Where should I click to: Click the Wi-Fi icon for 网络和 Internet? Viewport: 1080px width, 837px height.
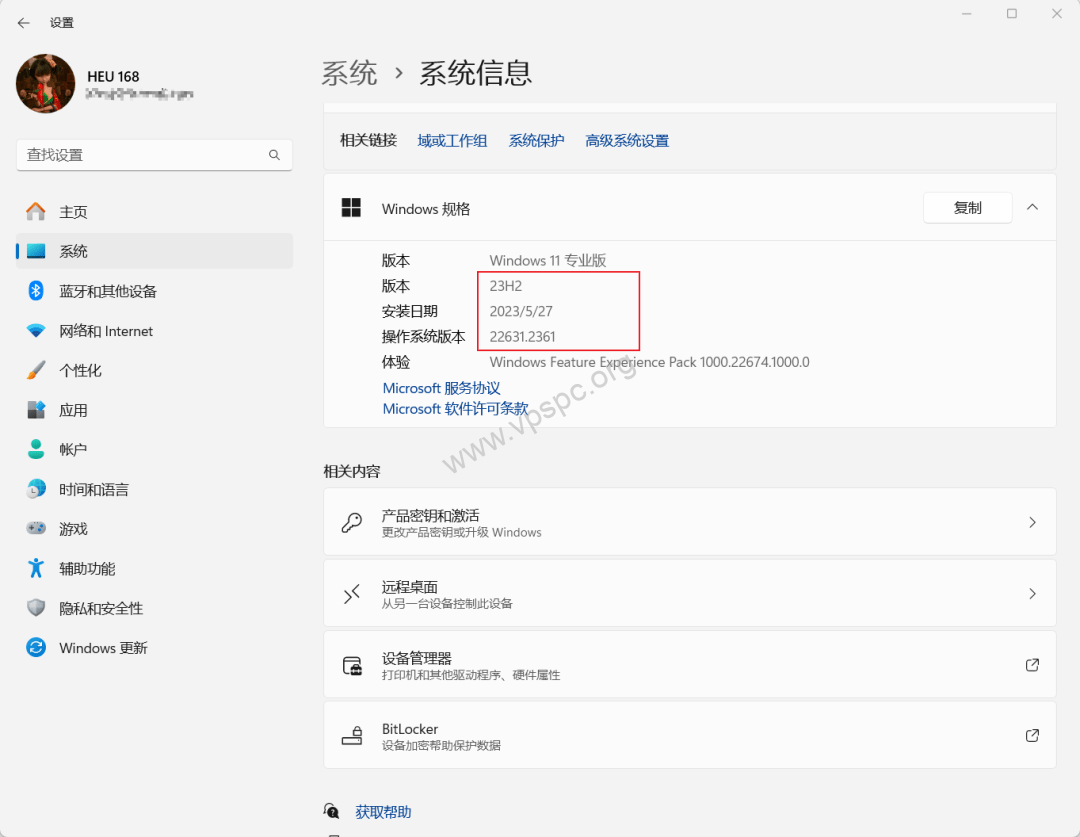point(36,331)
